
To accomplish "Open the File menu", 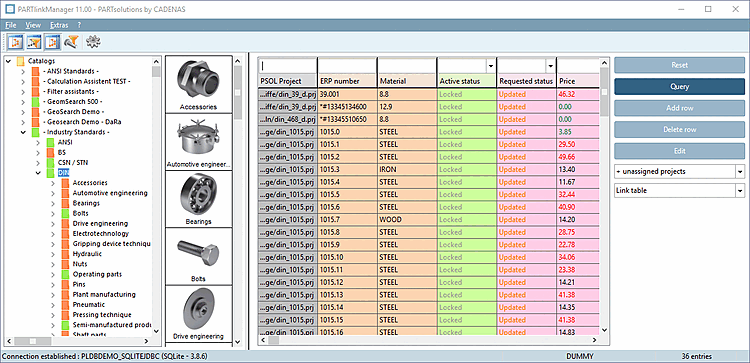I will coord(11,25).
